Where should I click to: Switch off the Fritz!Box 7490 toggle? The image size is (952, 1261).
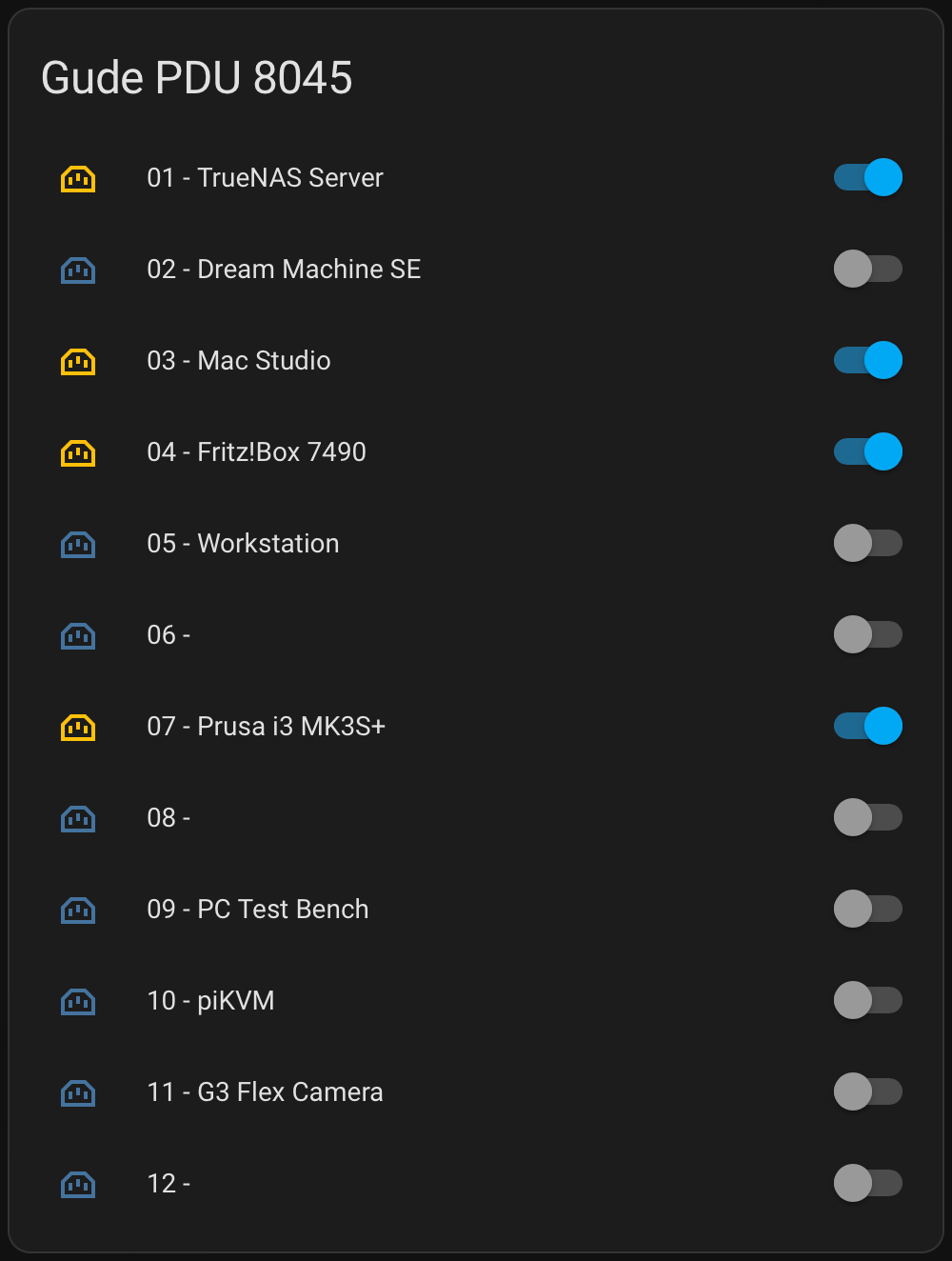click(867, 451)
